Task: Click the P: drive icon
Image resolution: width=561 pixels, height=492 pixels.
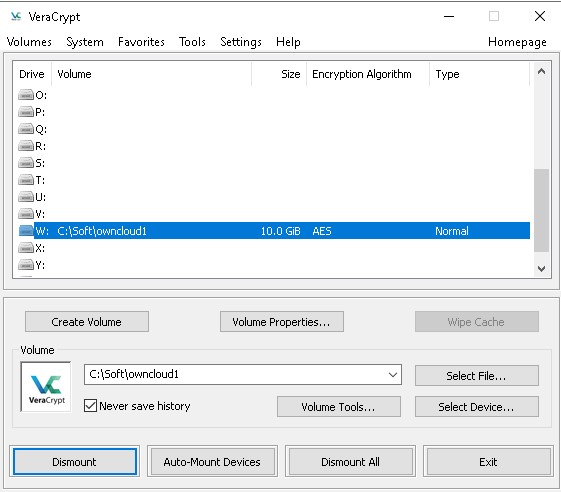Action: (26, 112)
